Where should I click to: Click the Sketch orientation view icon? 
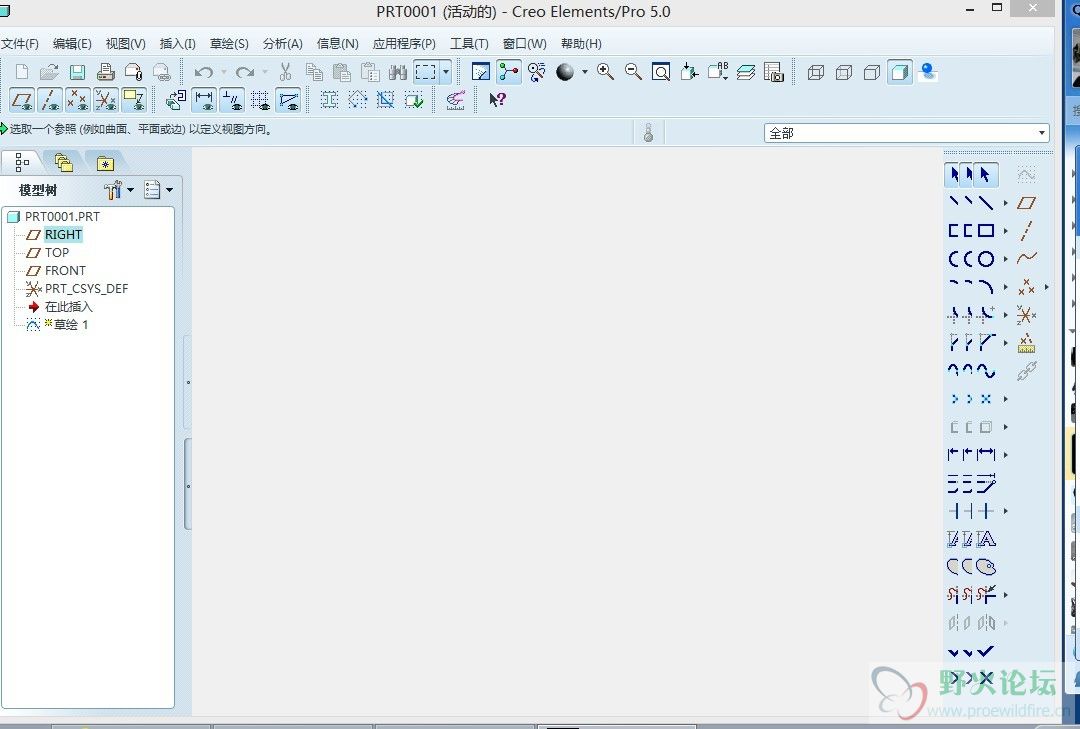point(481,72)
